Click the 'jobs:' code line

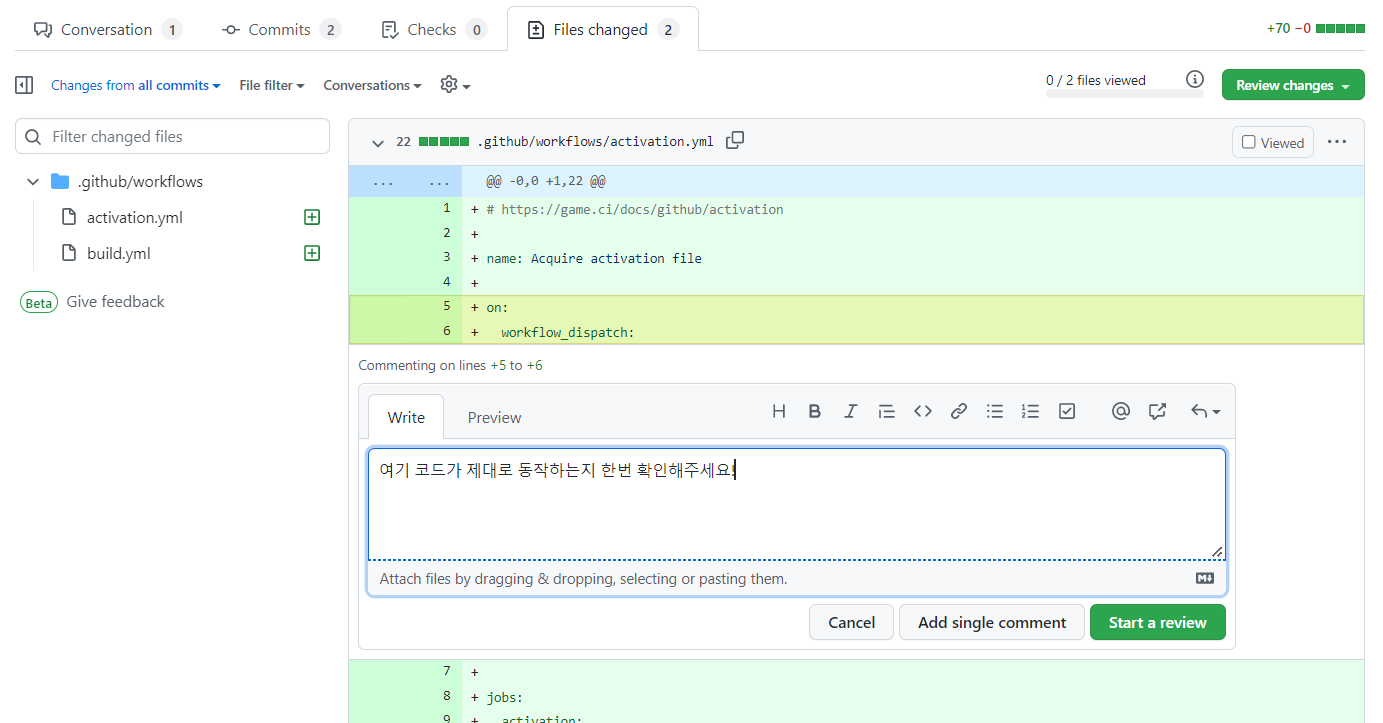click(505, 696)
